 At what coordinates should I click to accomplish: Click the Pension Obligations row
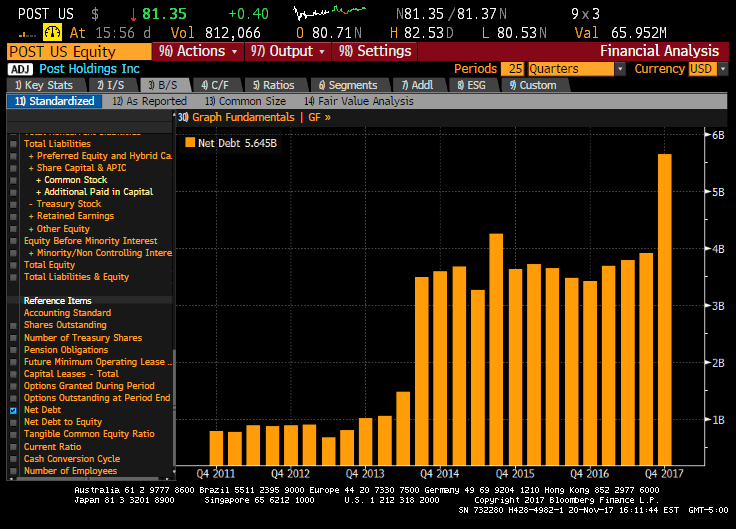click(66, 350)
